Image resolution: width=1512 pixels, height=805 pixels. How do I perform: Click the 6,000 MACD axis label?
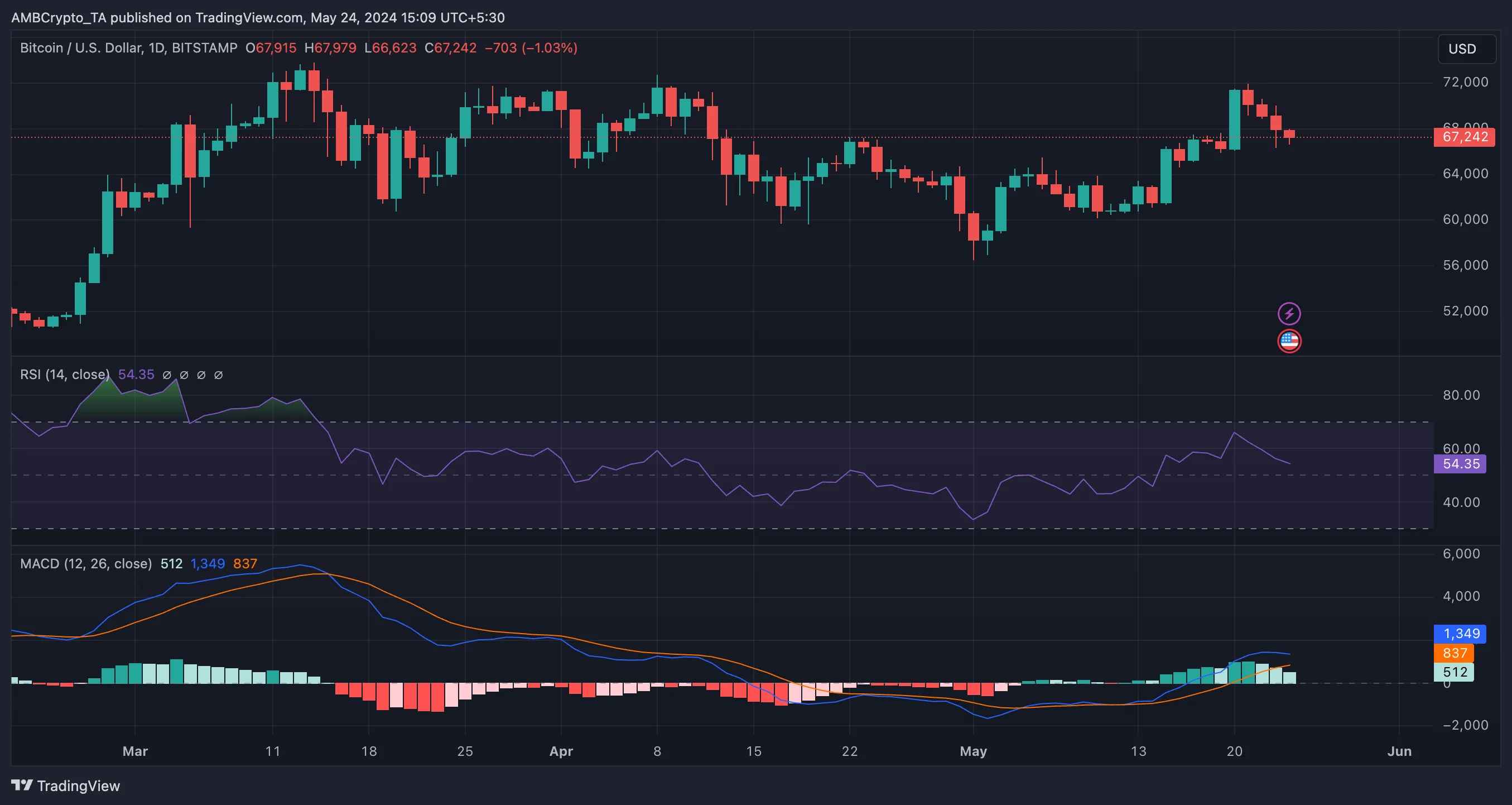(1462, 554)
